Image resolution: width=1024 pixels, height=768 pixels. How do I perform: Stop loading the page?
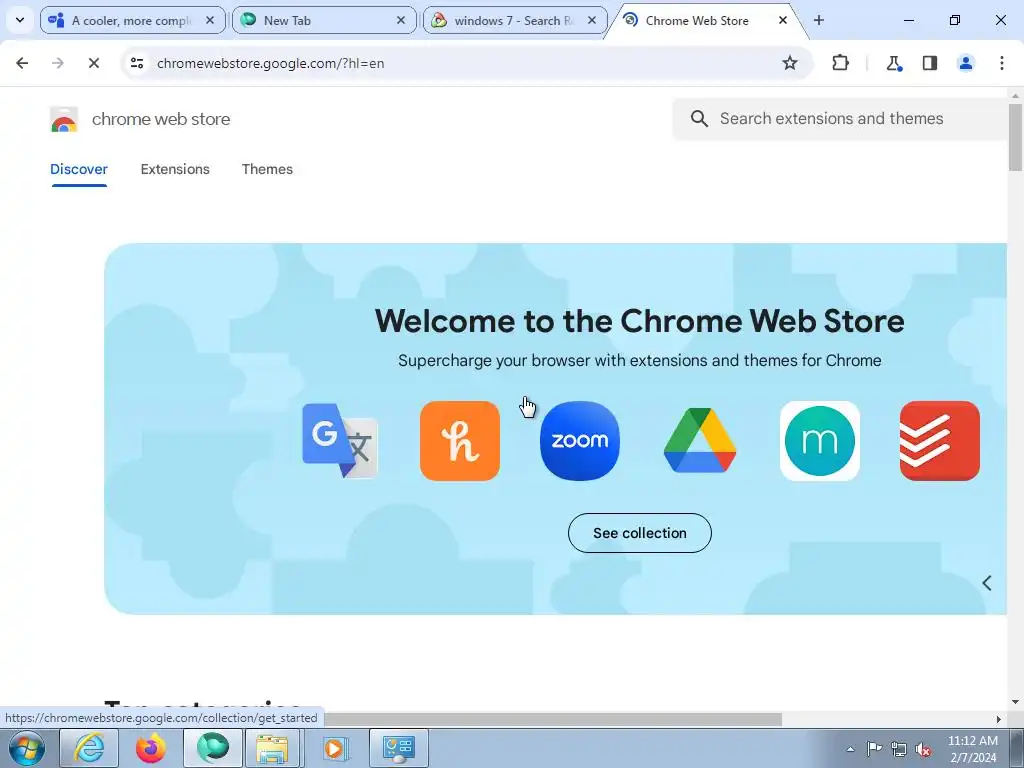pyautogui.click(x=93, y=63)
